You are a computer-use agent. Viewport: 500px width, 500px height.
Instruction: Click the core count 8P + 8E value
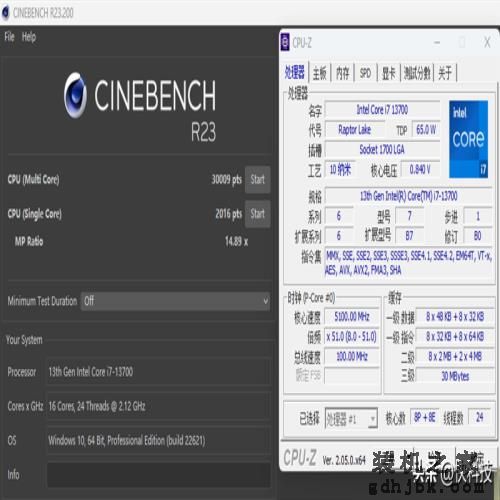coord(424,417)
